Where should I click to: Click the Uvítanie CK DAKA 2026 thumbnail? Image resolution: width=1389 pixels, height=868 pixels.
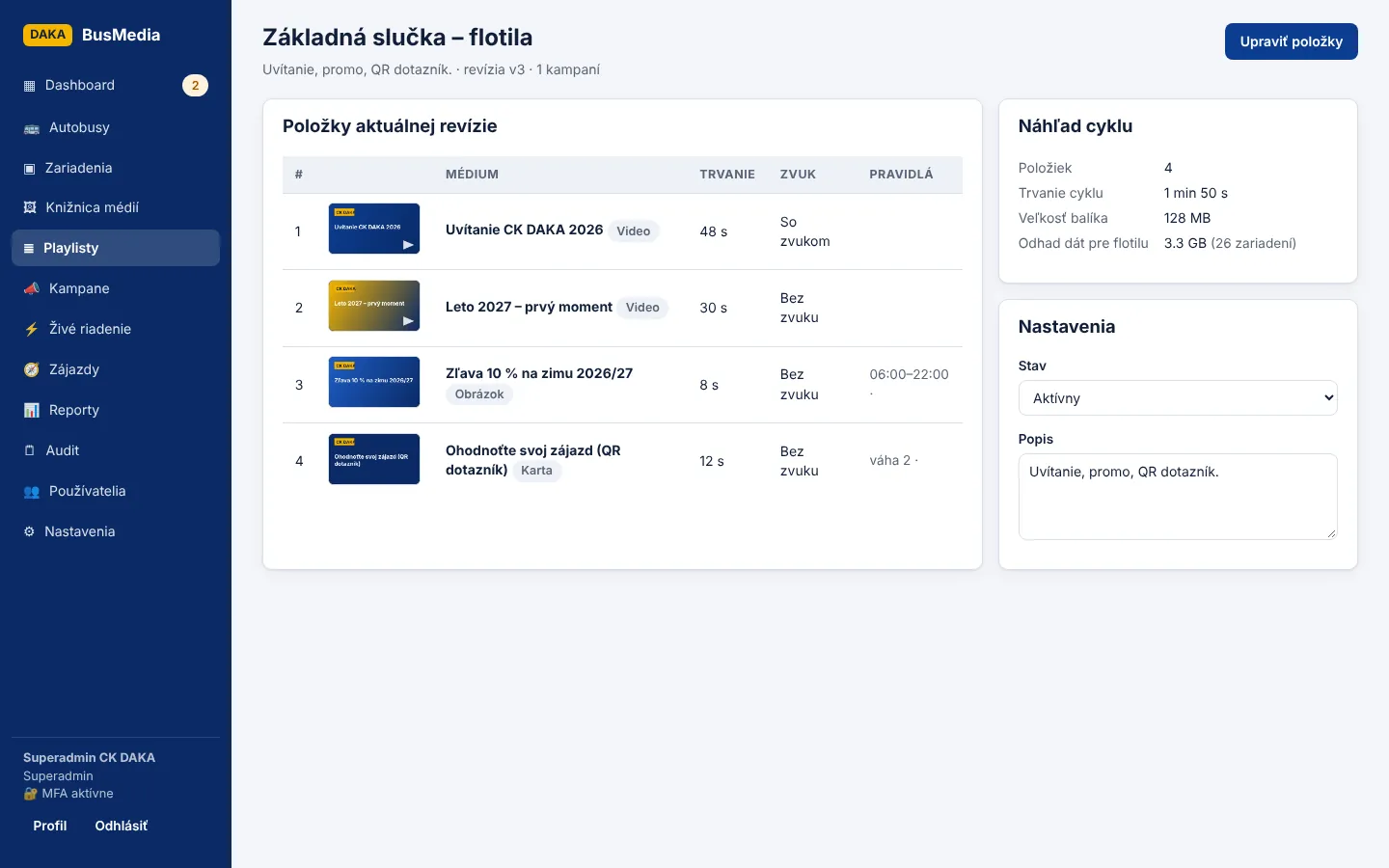pos(374,229)
